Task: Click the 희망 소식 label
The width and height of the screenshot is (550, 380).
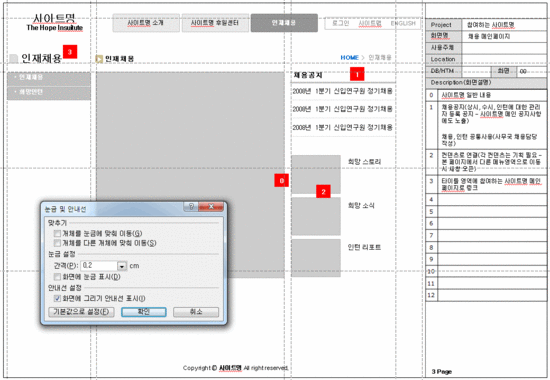Action: tap(361, 205)
